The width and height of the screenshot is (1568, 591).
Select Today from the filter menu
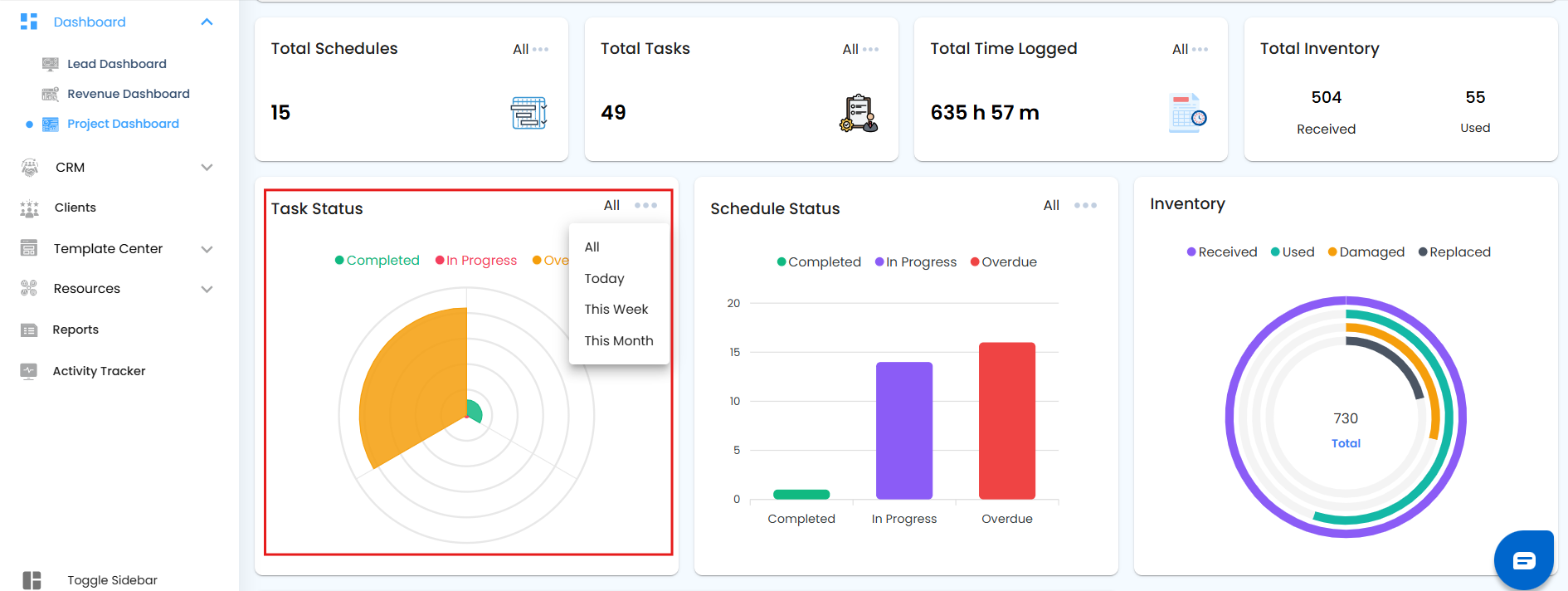[604, 278]
